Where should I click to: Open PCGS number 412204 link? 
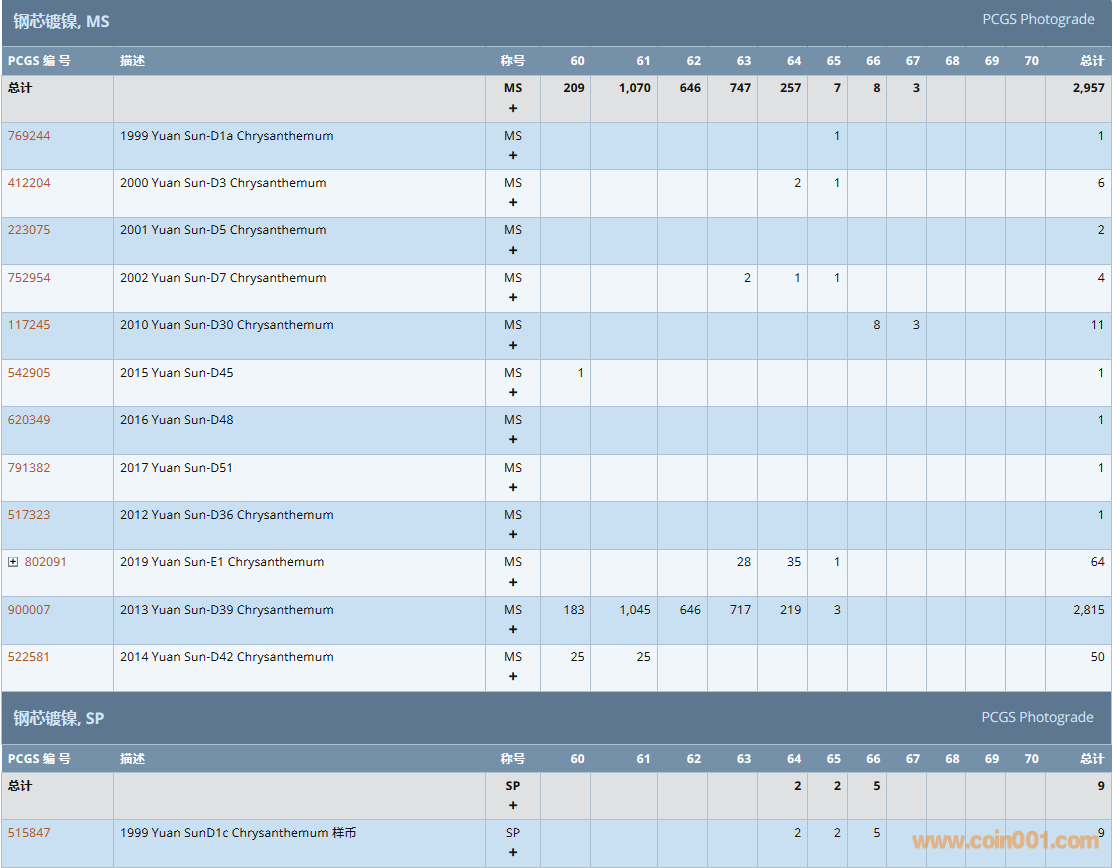(x=29, y=183)
